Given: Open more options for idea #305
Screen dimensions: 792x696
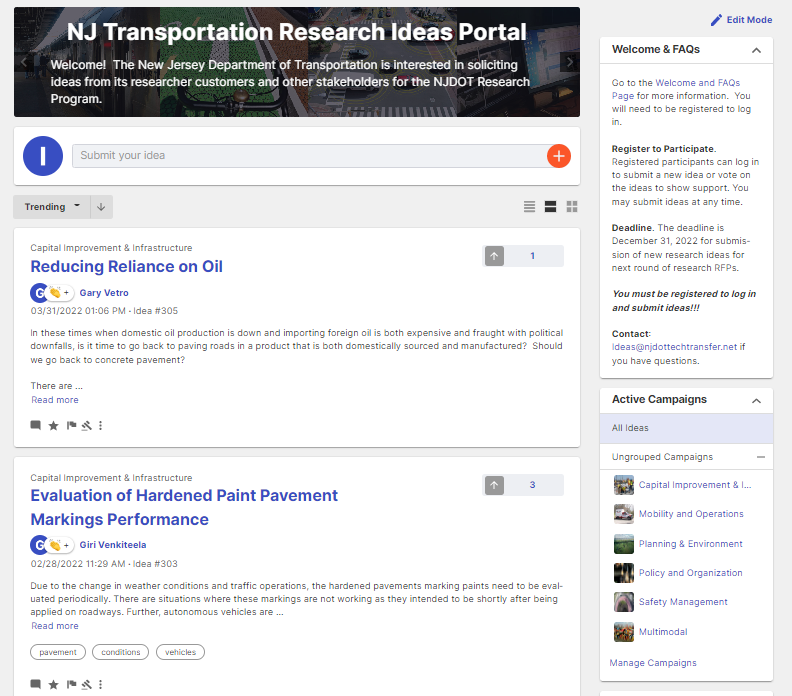Looking at the screenshot, I should coord(101,425).
